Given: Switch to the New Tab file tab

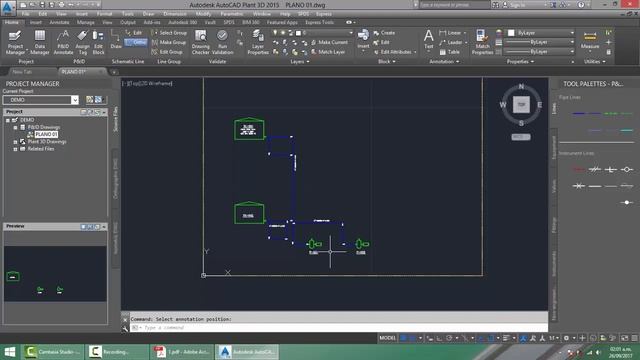Looking at the screenshot, I should pyautogui.click(x=22, y=72).
